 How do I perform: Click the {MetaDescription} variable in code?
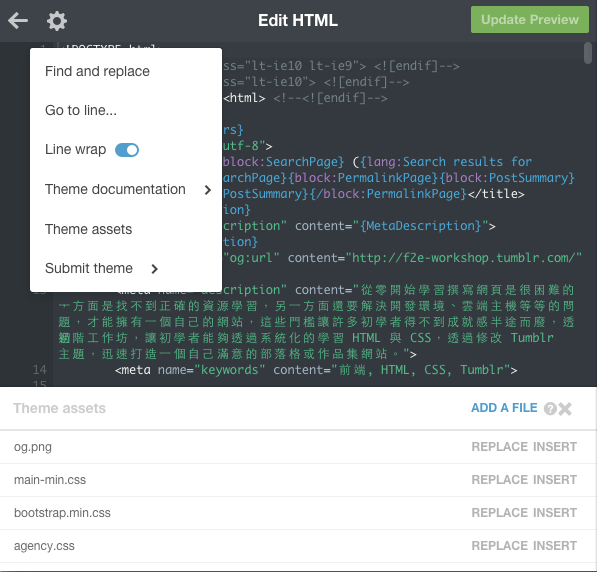point(420,226)
